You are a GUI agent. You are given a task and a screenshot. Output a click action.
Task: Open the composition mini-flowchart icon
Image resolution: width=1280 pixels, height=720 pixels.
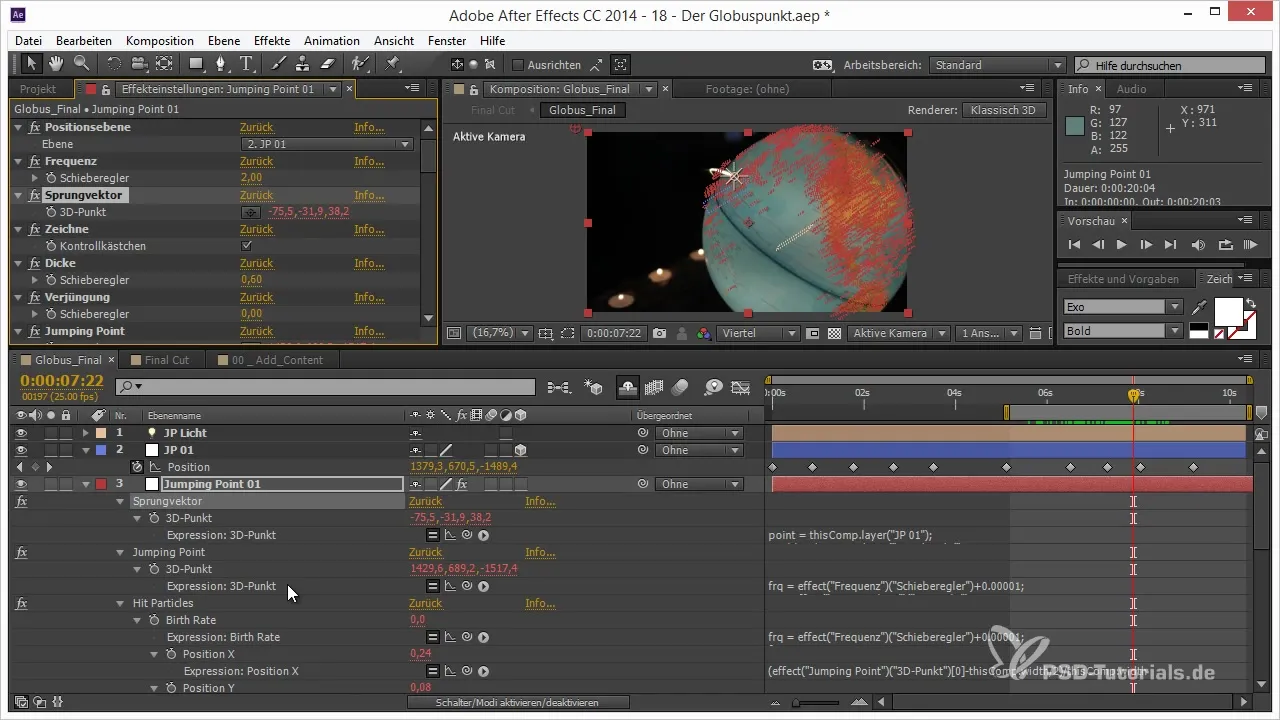pyautogui.click(x=559, y=387)
